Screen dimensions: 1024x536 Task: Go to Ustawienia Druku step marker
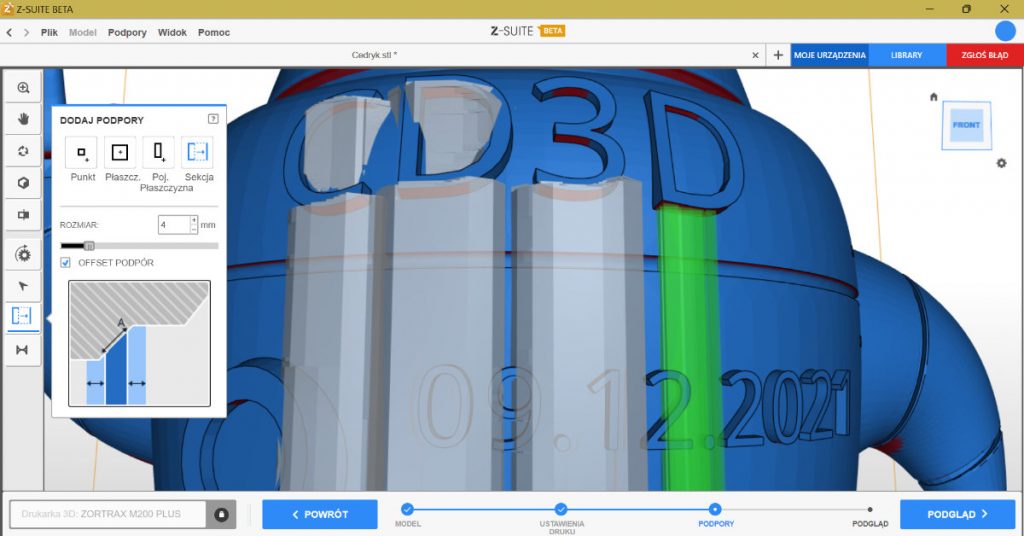[x=561, y=509]
